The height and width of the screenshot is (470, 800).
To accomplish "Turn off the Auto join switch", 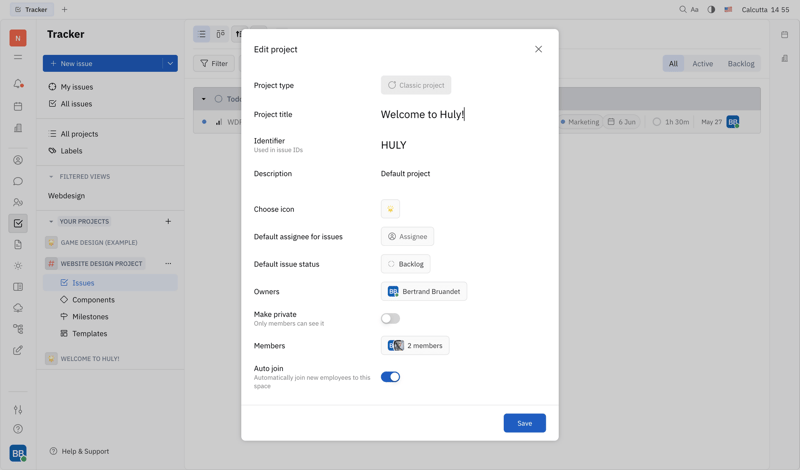I will coord(390,377).
